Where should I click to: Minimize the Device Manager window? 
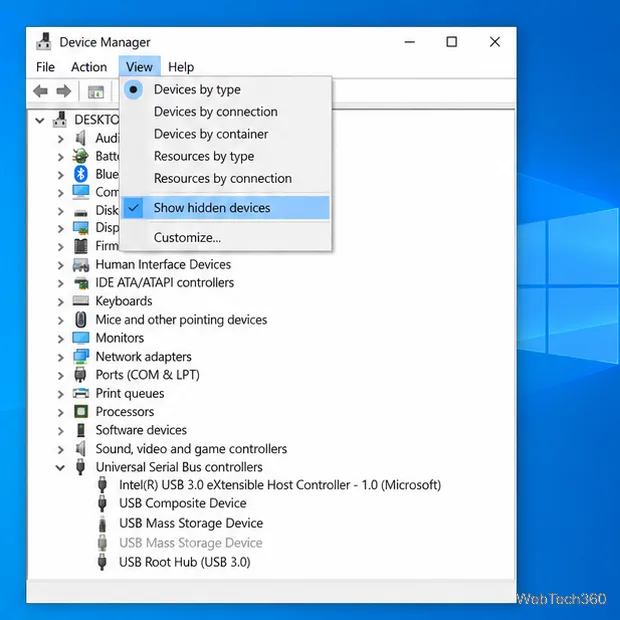click(410, 42)
